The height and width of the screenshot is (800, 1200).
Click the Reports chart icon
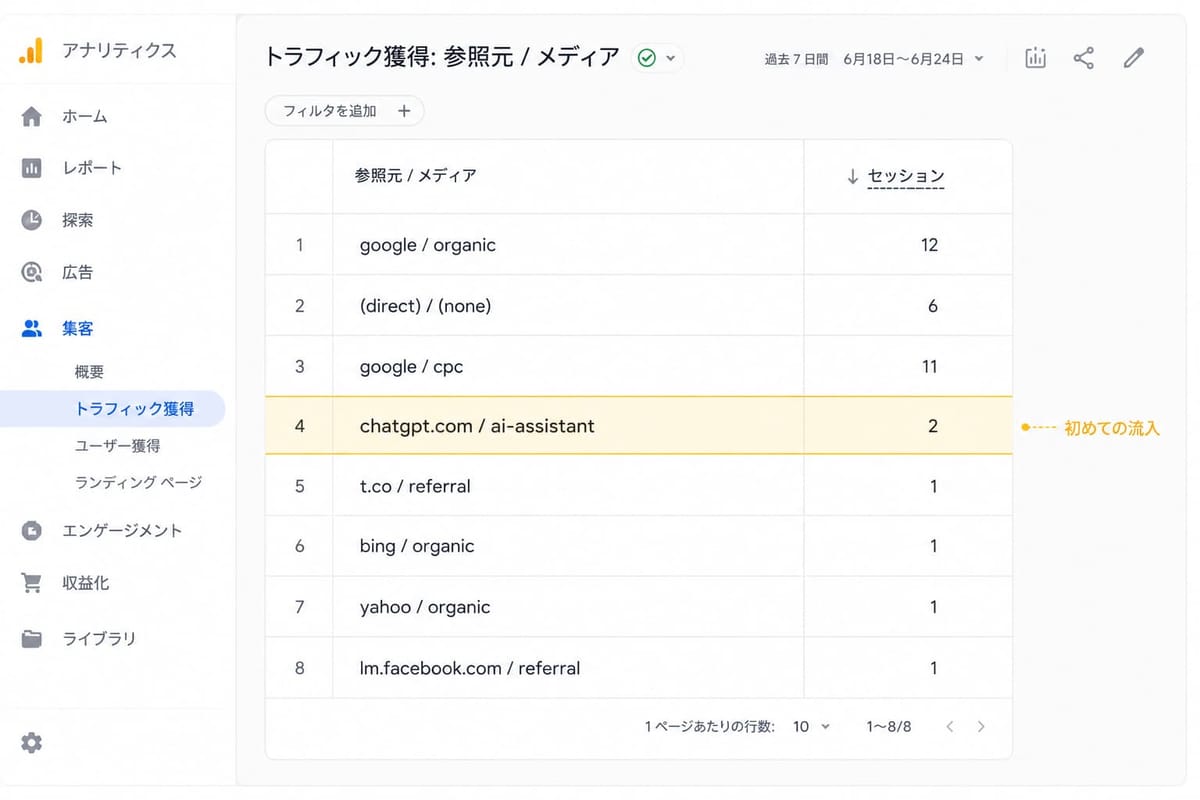coord(32,168)
